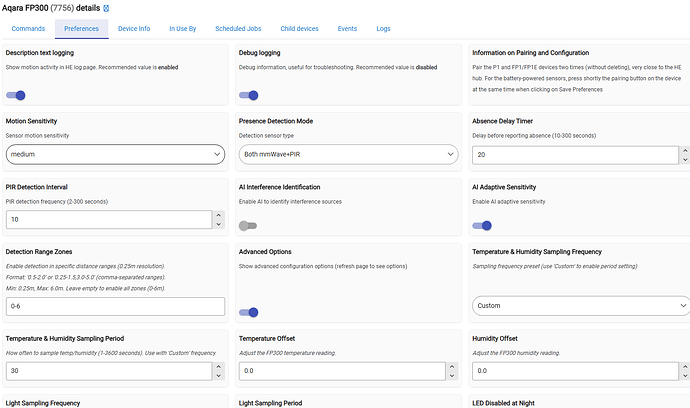The width and height of the screenshot is (690, 408).
Task: View the Logs tab
Action: point(384,28)
